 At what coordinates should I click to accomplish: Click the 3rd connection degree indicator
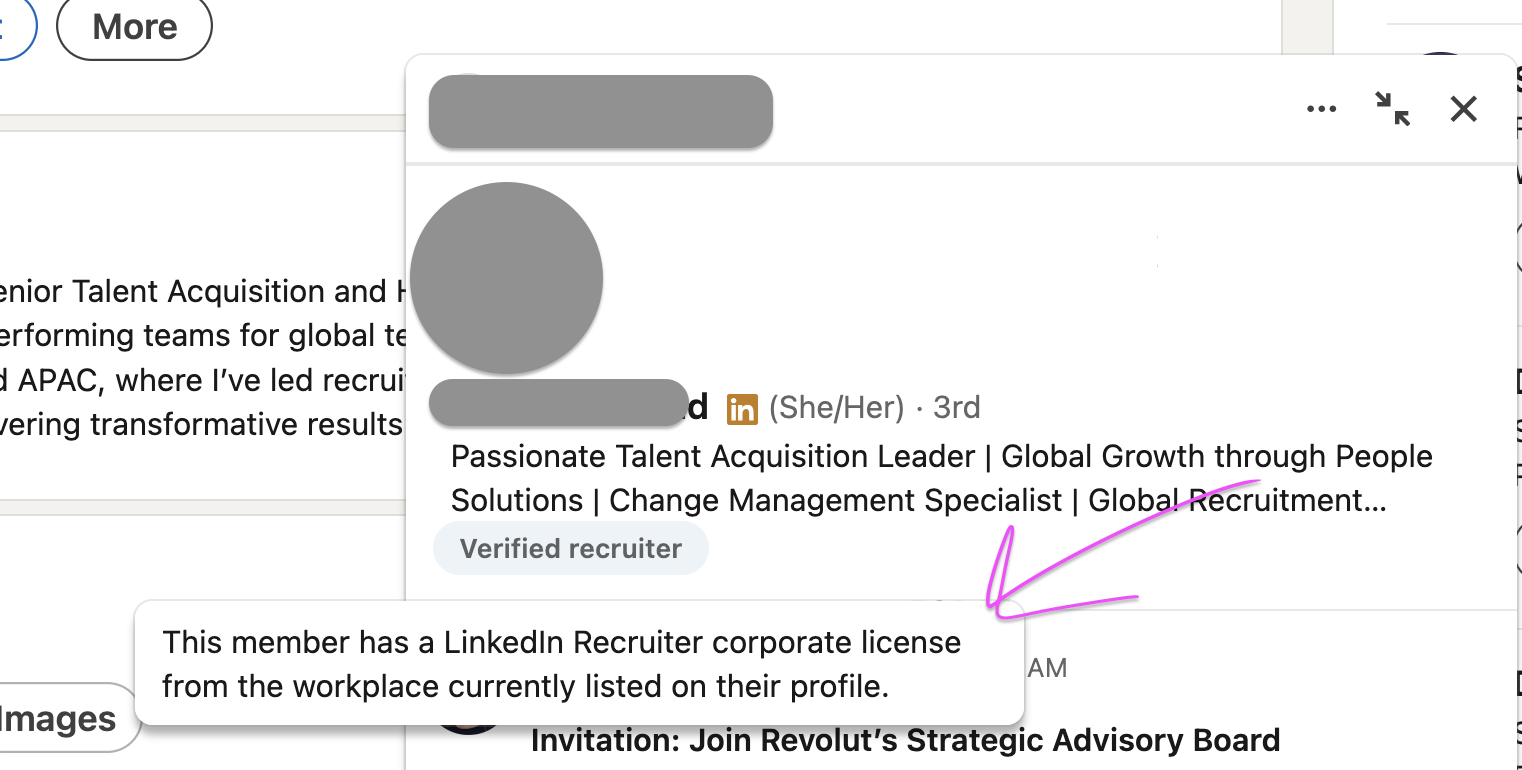tap(956, 408)
